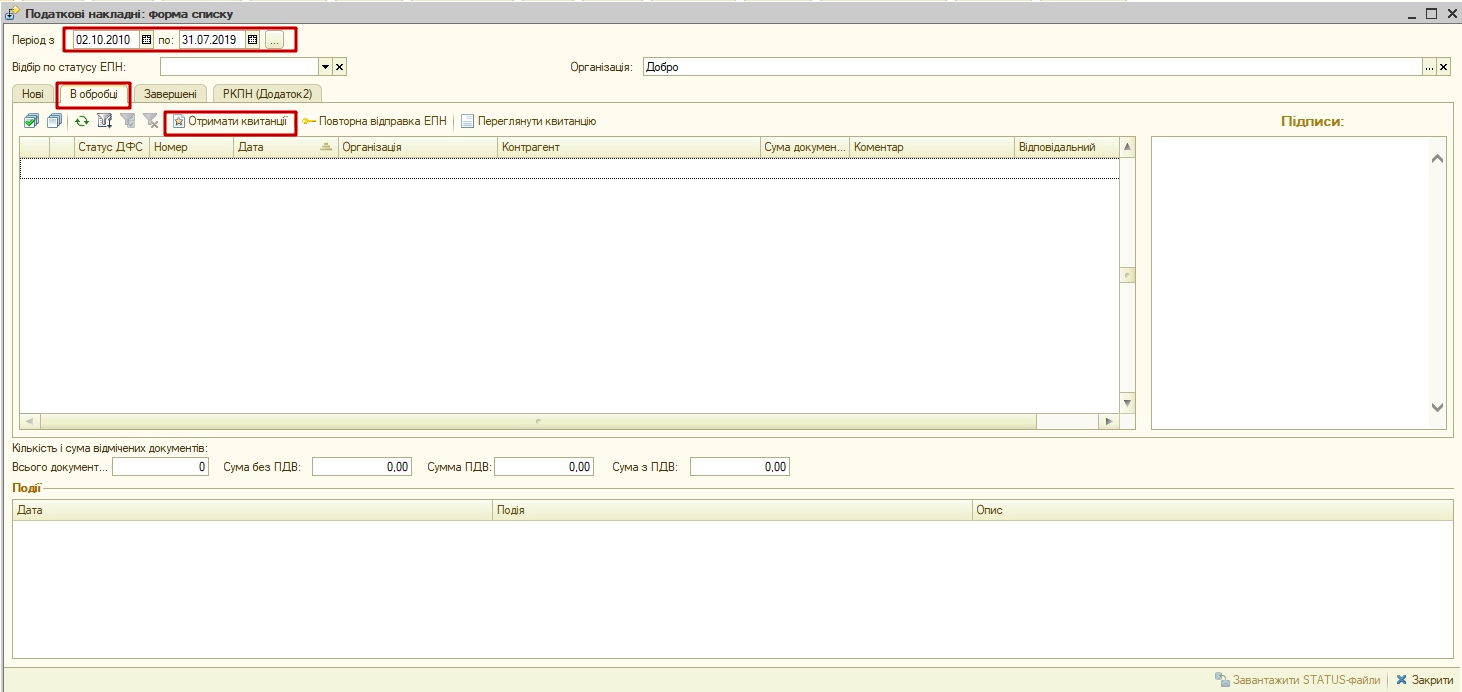The image size is (1462, 692).
Task: Switch to the Завершені tab
Action: [170, 94]
